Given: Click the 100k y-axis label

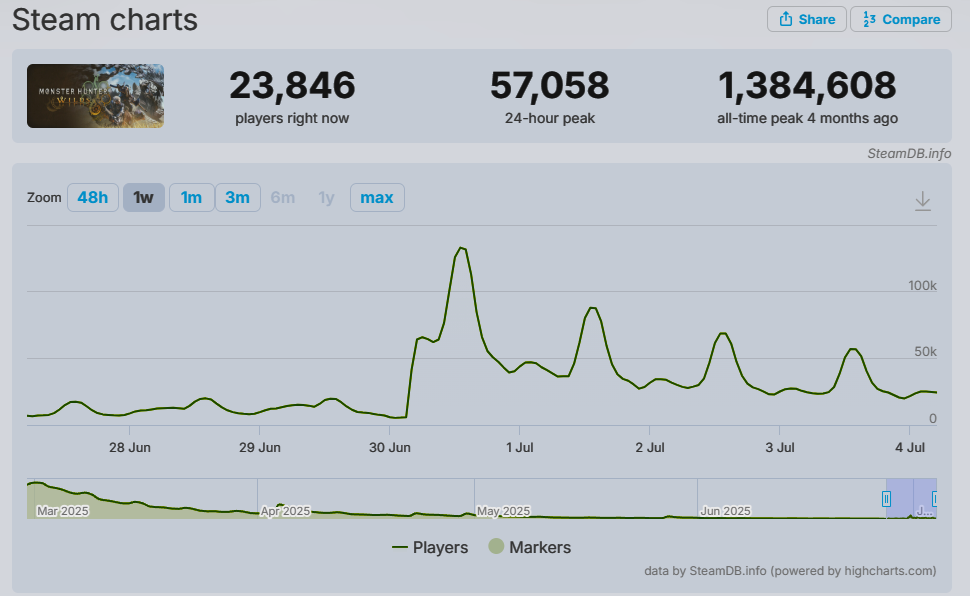Looking at the screenshot, I should click(922, 285).
